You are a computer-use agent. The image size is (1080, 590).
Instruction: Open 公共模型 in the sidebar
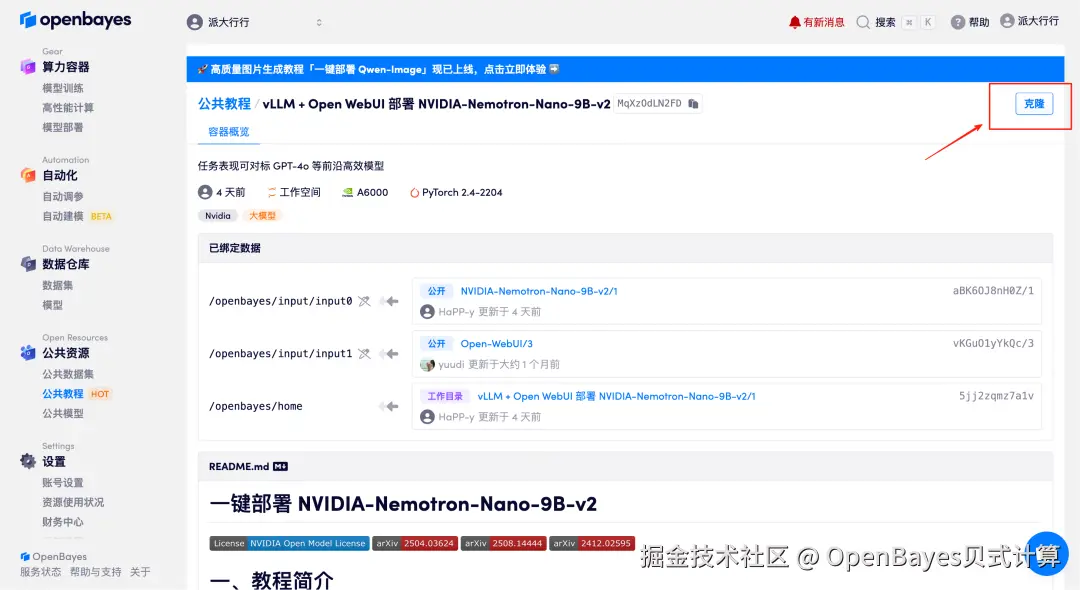tap(63, 414)
